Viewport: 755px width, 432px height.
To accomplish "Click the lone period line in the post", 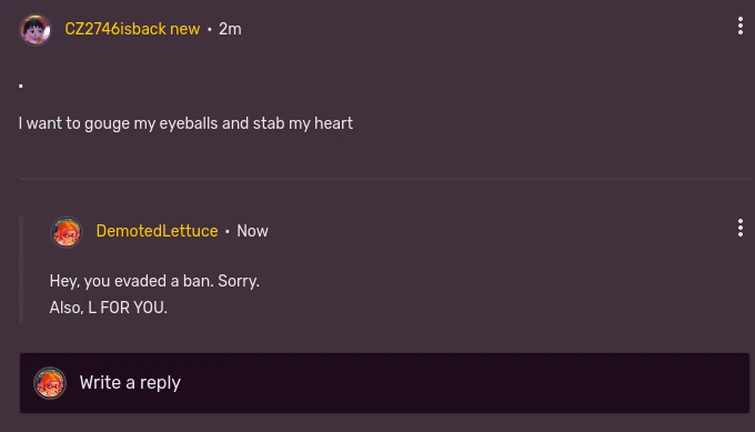I will click(21, 86).
